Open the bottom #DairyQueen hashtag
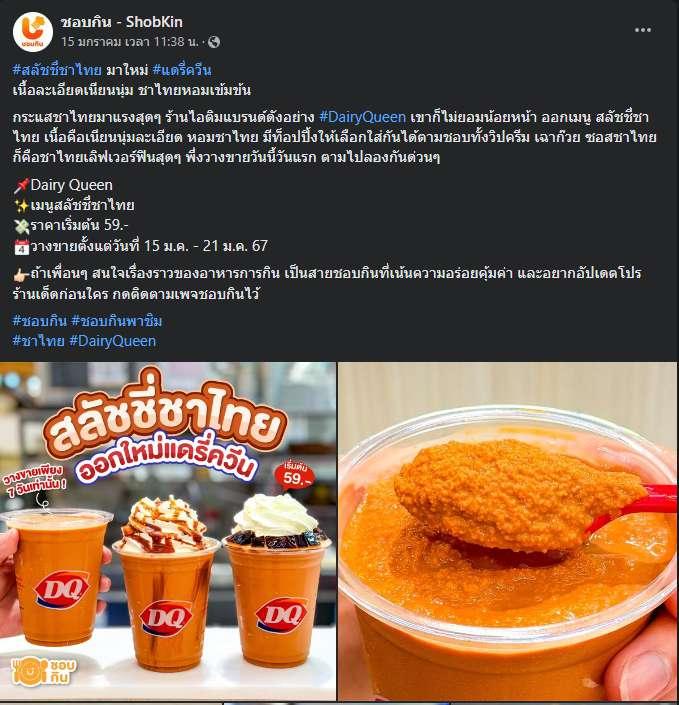The height and width of the screenshot is (705, 679). coord(112,341)
